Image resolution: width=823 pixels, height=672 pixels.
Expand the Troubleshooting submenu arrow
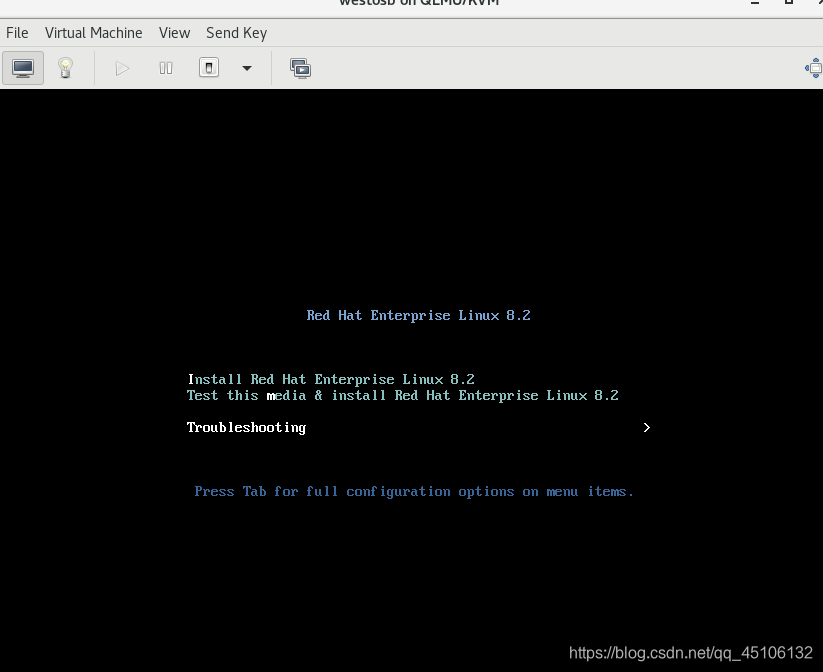point(647,427)
